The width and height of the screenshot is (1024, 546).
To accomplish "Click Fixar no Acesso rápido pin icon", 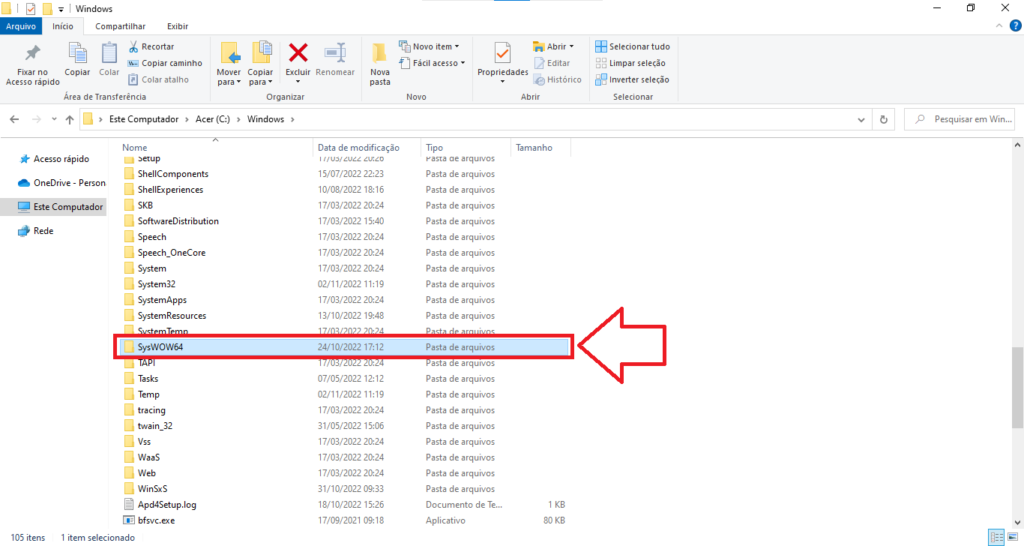I will pyautogui.click(x=33, y=54).
